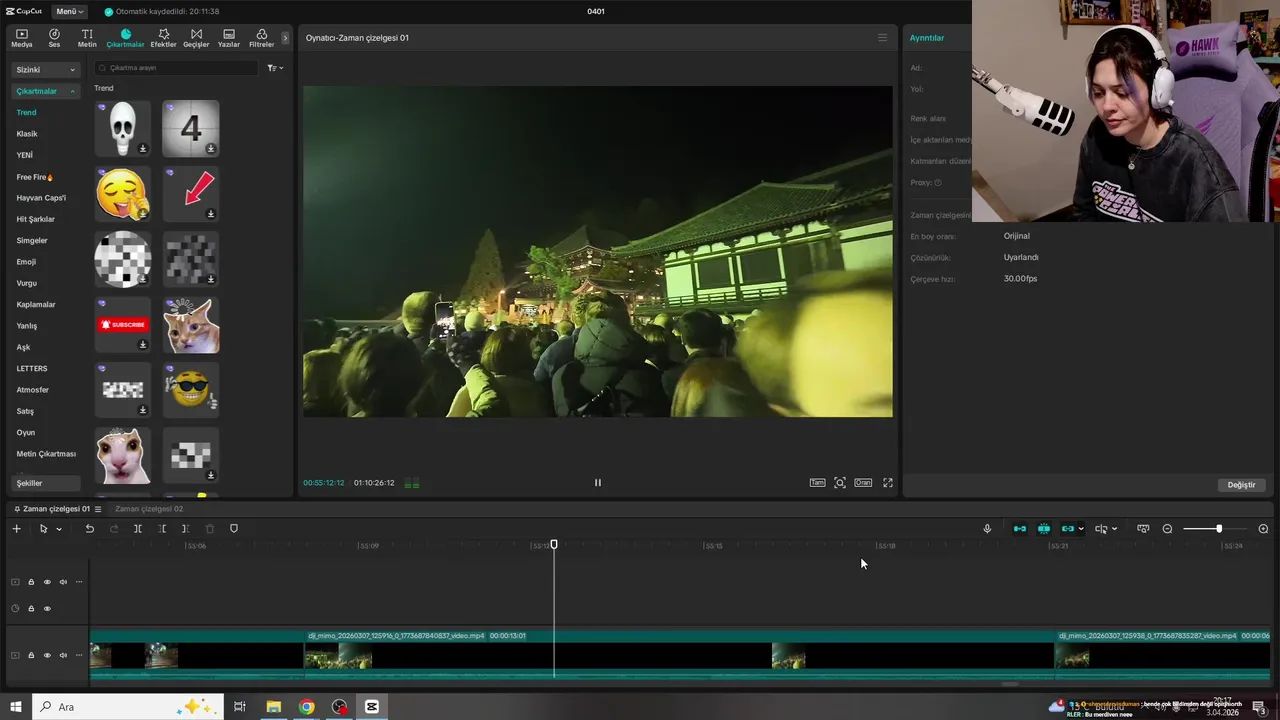Zoom out the timeline
The width and height of the screenshot is (1280, 720).
(1167, 529)
